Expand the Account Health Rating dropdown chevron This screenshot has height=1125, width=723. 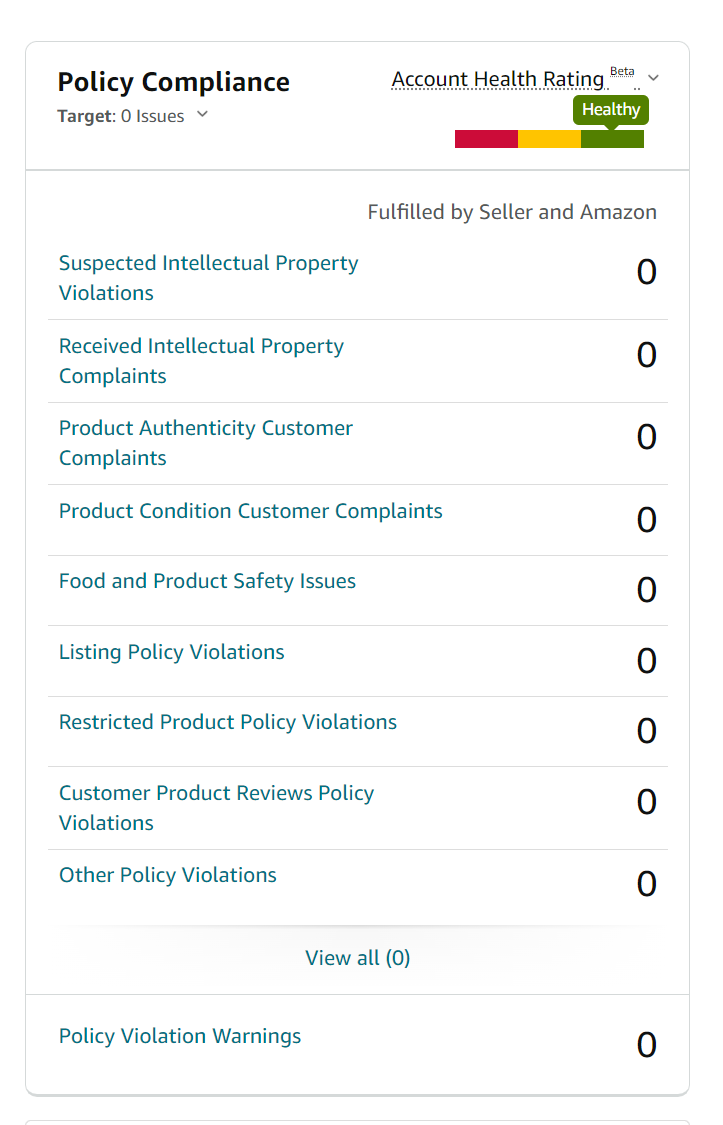point(652,77)
